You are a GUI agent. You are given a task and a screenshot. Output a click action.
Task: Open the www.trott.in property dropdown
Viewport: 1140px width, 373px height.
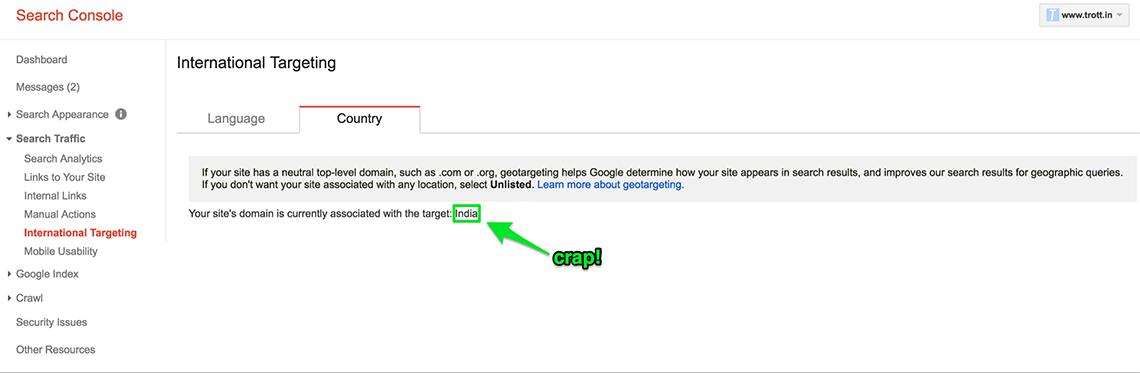1084,16
